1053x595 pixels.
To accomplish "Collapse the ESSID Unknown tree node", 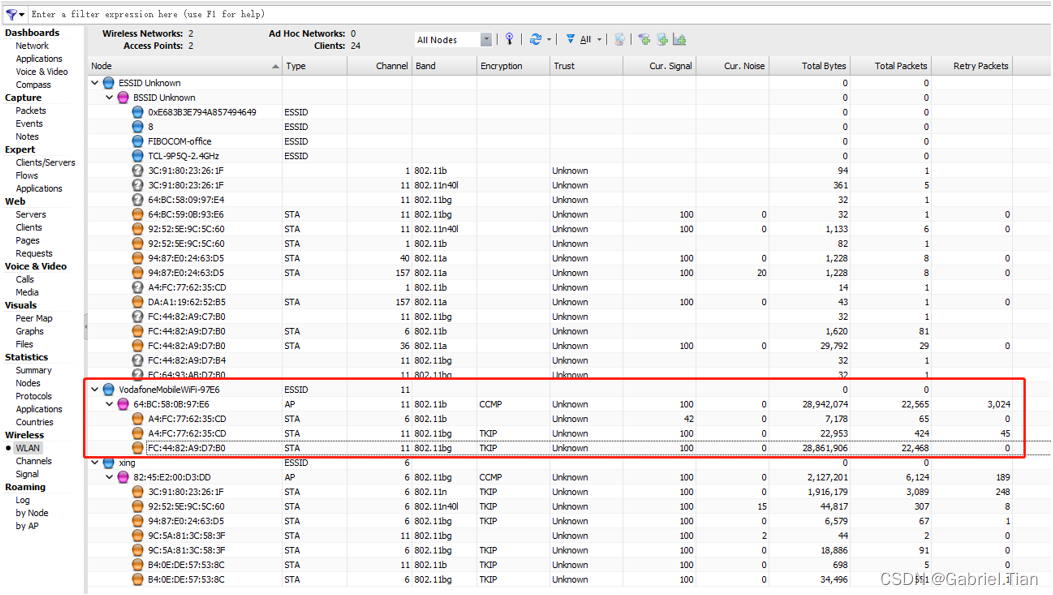I will pyautogui.click(x=95, y=83).
